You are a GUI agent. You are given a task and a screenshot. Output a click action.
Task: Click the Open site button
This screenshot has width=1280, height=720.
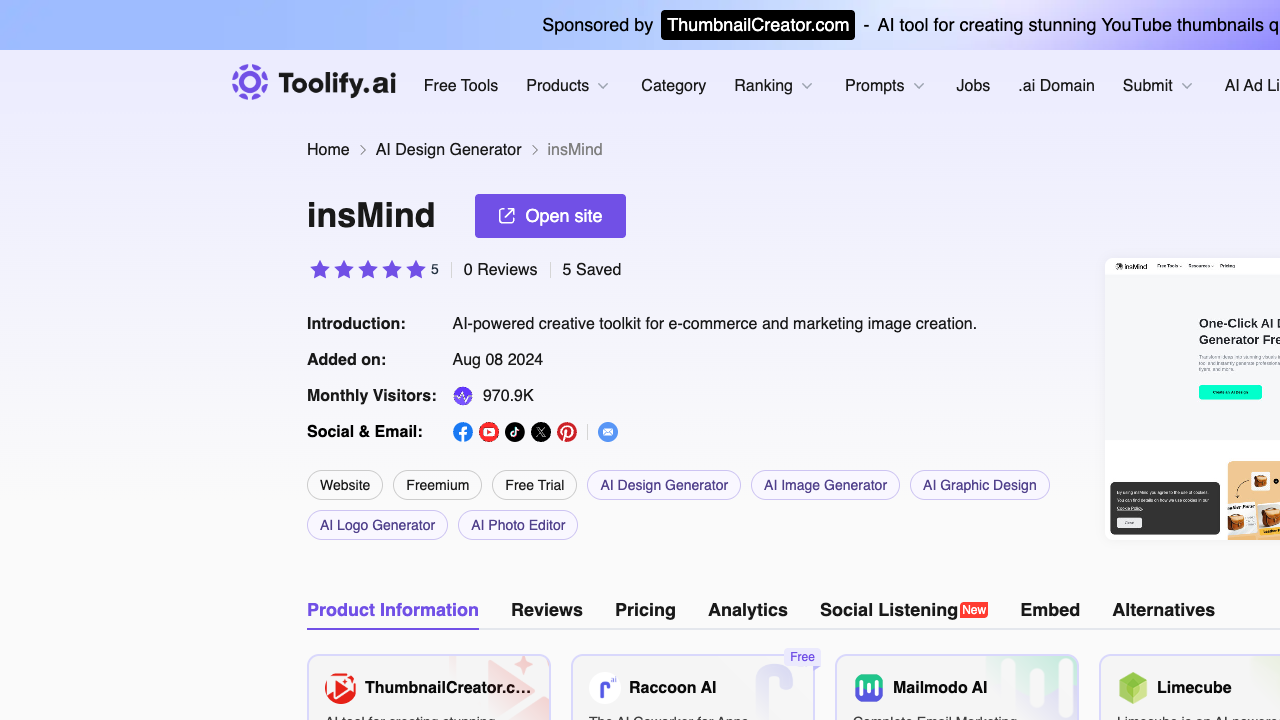[550, 216]
